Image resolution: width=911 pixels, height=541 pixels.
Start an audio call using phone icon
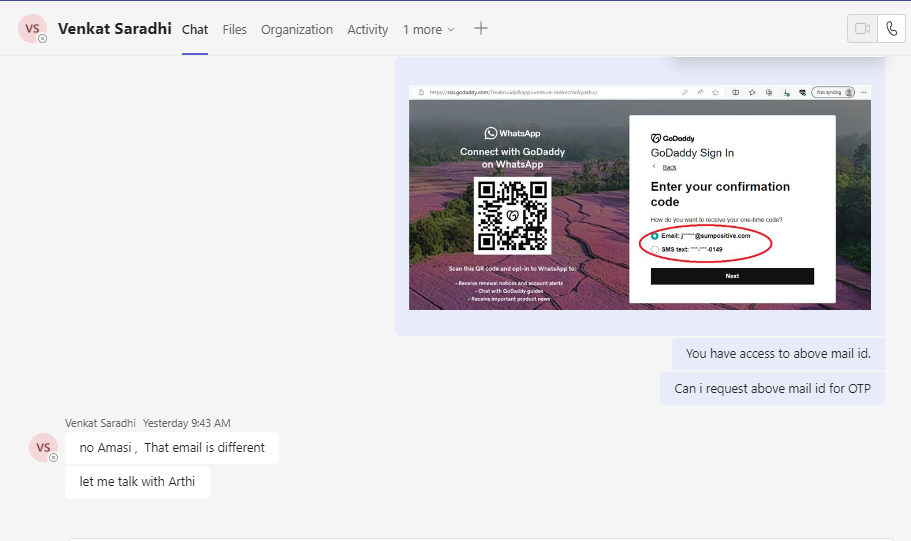click(x=891, y=29)
